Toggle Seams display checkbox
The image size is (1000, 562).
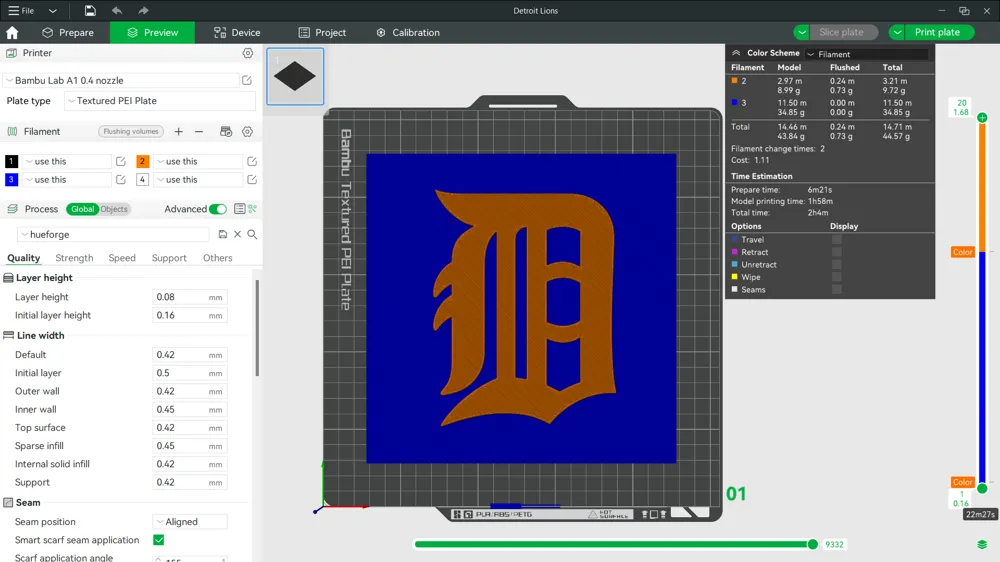point(837,290)
